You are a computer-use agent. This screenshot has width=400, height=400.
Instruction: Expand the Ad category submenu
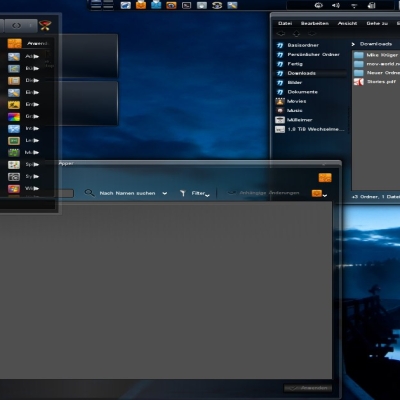36,56
